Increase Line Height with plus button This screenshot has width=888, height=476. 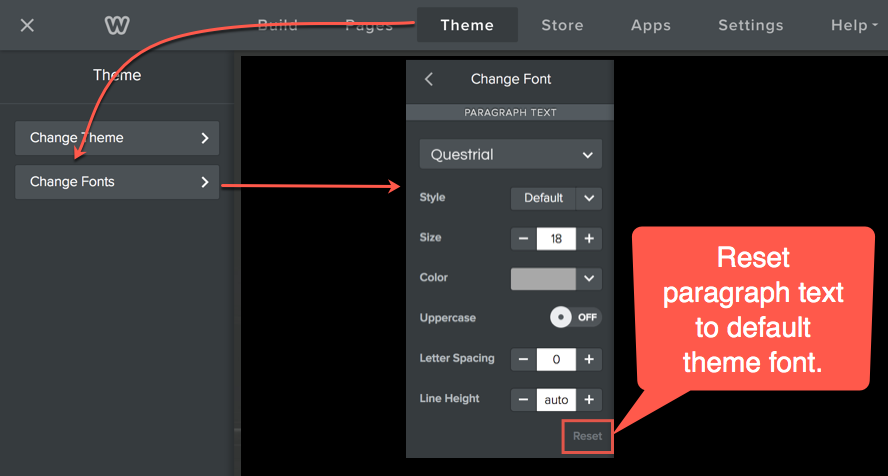(589, 400)
